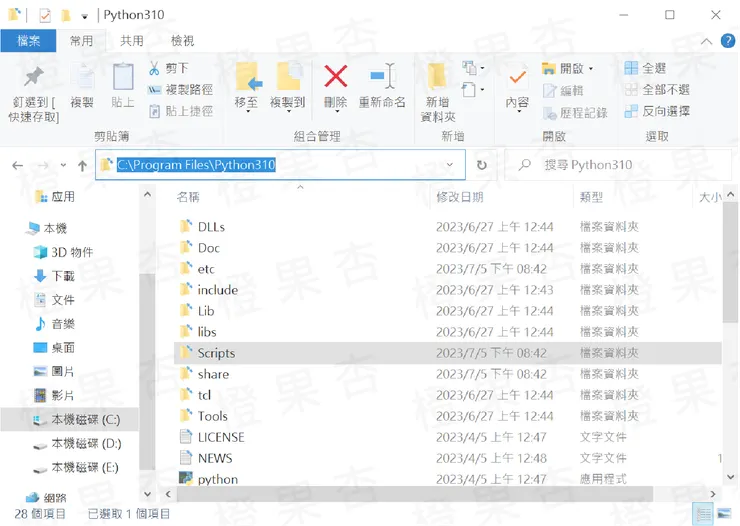The height and width of the screenshot is (526, 740).
Task: Switch to Large icons view in status bar
Action: pyautogui.click(x=724, y=514)
